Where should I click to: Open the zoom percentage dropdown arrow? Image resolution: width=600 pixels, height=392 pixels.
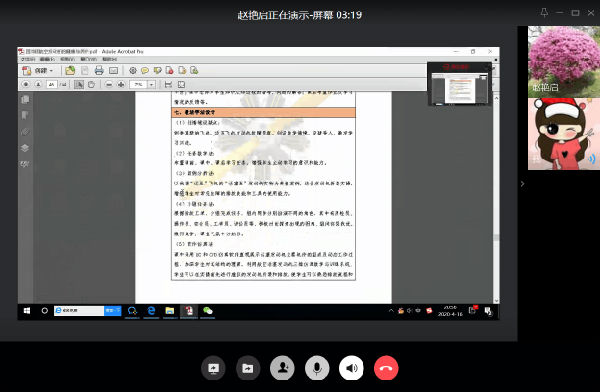point(152,84)
